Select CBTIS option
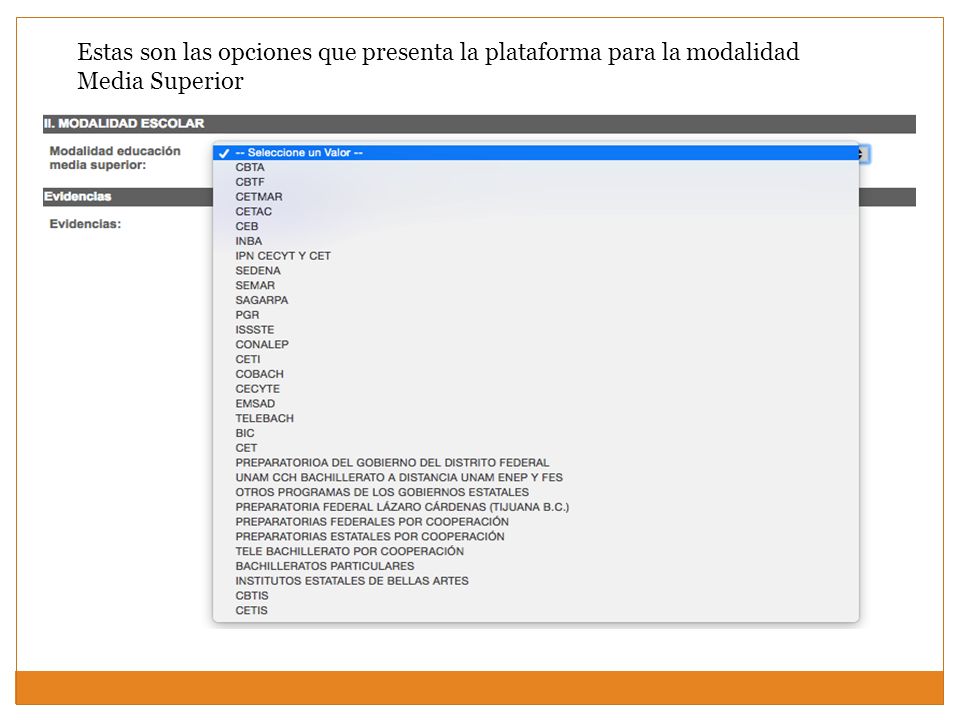Screen dimensions: 960x720 pyautogui.click(x=536, y=596)
